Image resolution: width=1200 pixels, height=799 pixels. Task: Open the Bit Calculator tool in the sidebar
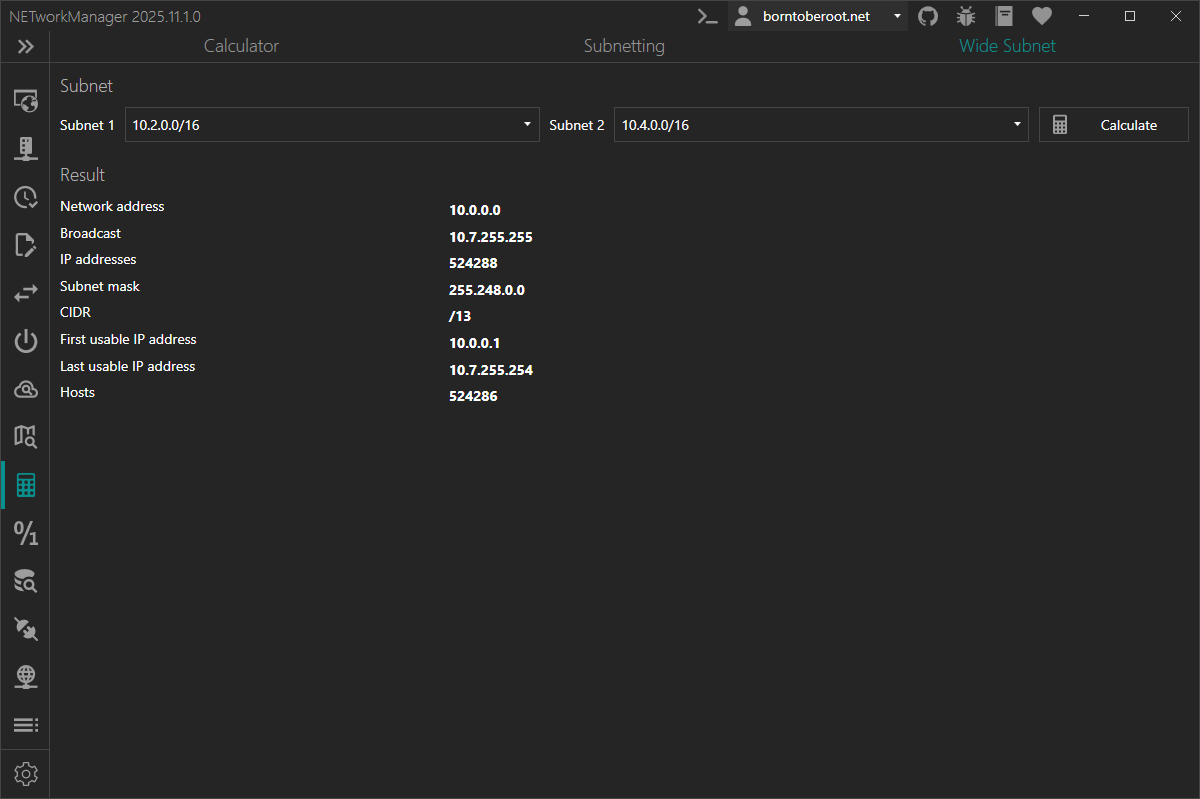point(25,533)
